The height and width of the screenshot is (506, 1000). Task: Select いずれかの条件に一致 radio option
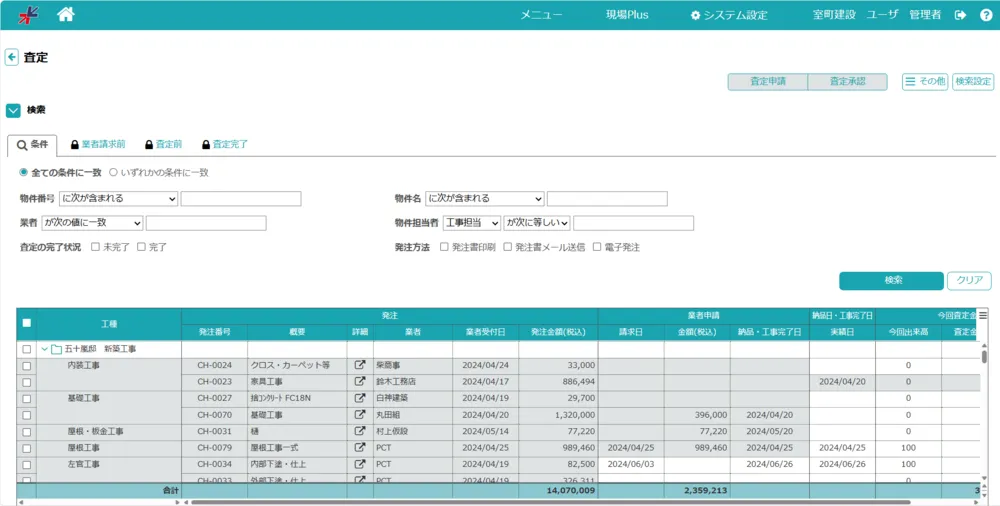(113, 172)
